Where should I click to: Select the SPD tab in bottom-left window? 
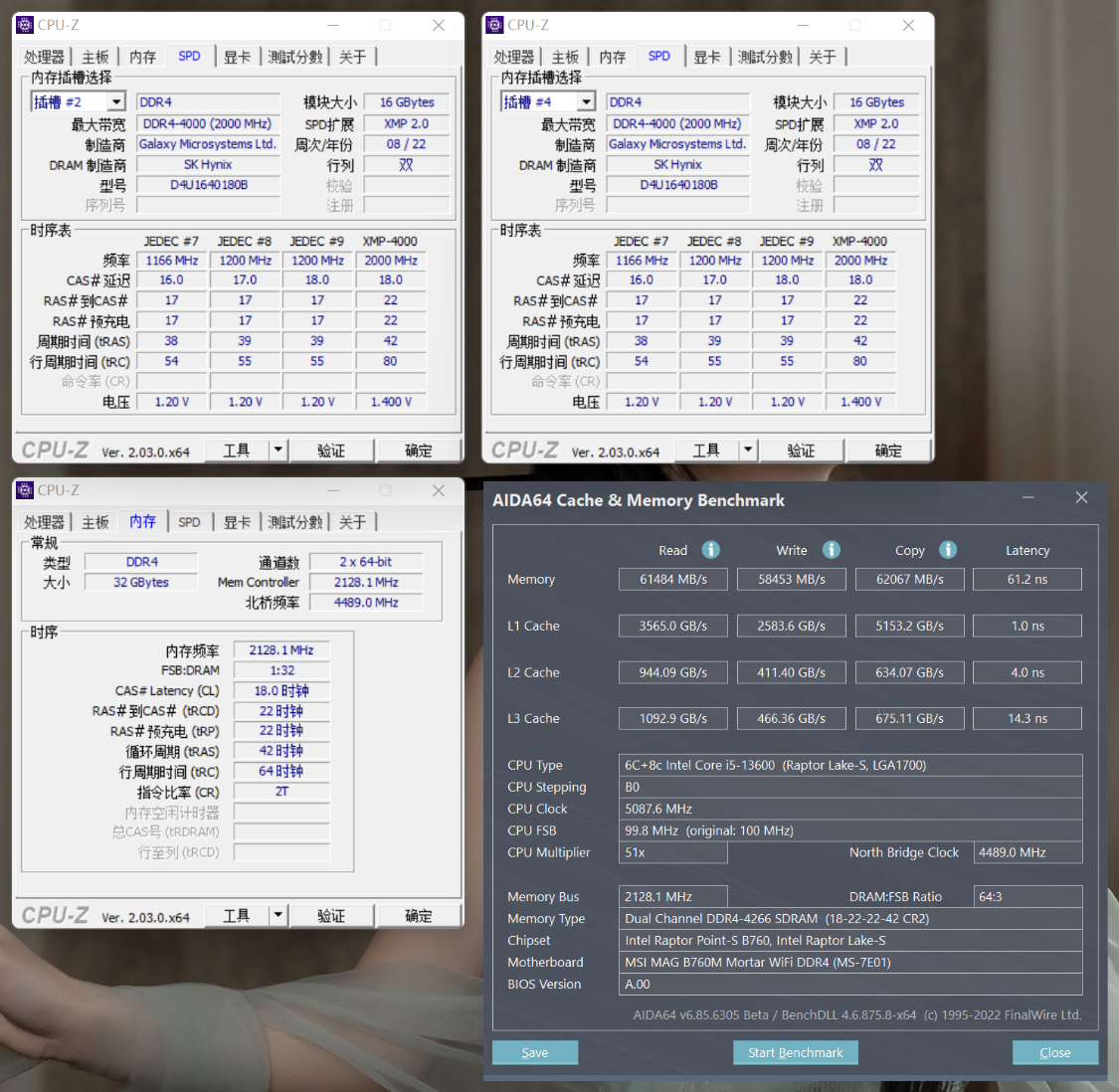[189, 521]
